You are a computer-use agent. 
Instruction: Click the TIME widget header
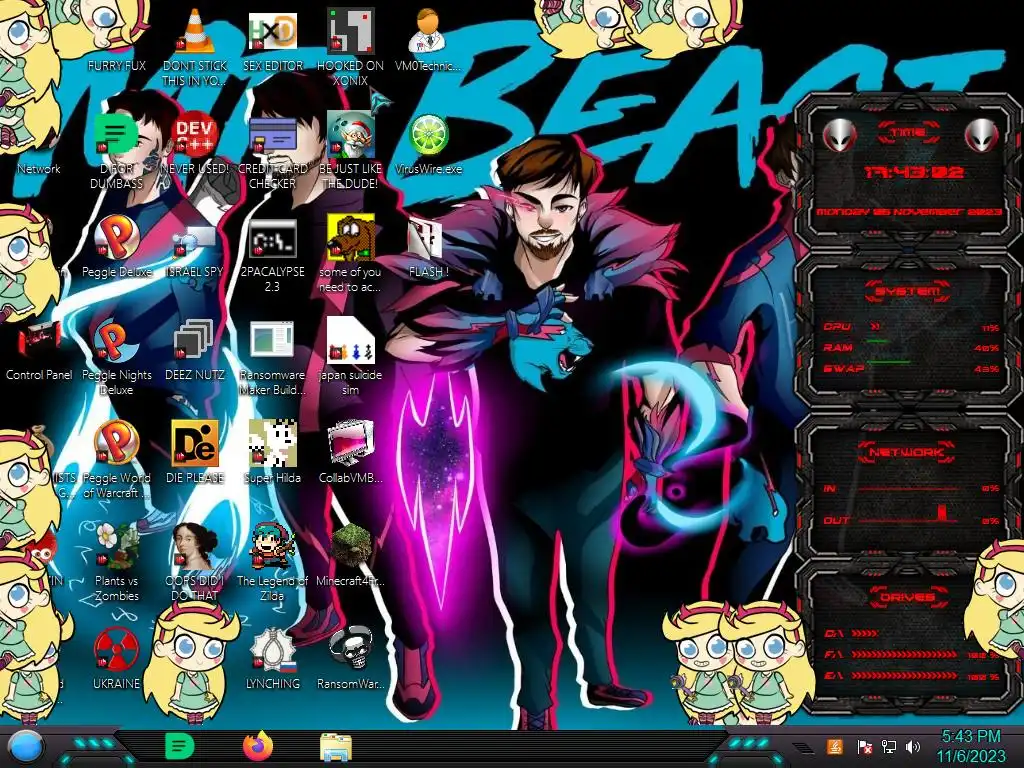[908, 133]
